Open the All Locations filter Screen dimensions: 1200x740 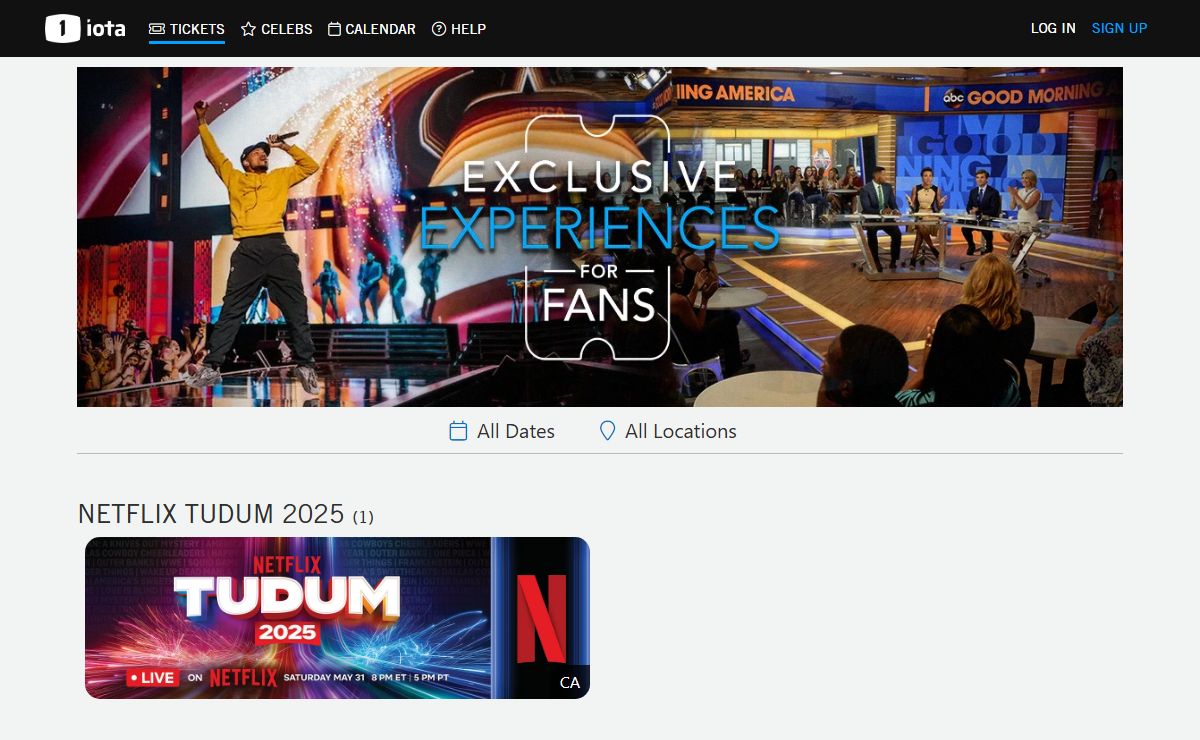(667, 431)
